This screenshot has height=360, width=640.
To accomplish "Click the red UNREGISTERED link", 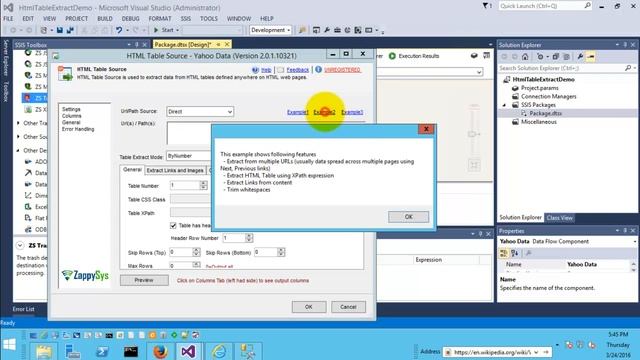I will pos(342,70).
